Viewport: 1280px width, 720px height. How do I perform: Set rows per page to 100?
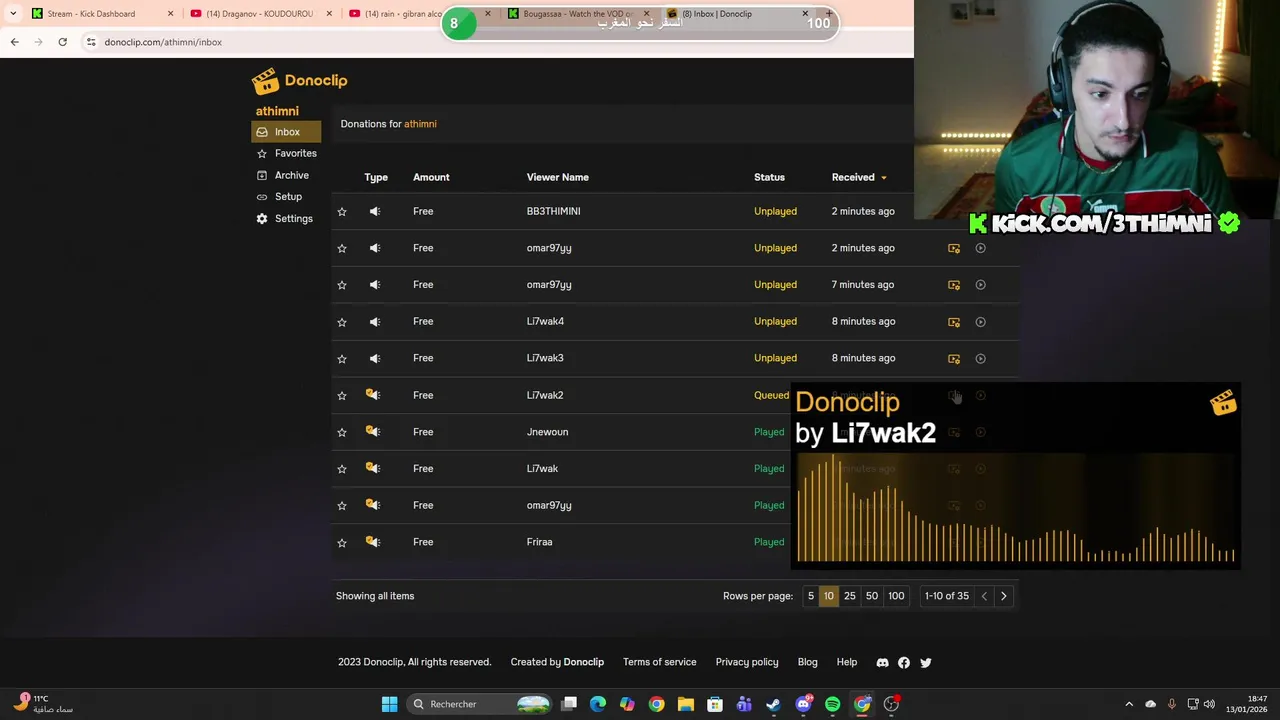pos(896,596)
